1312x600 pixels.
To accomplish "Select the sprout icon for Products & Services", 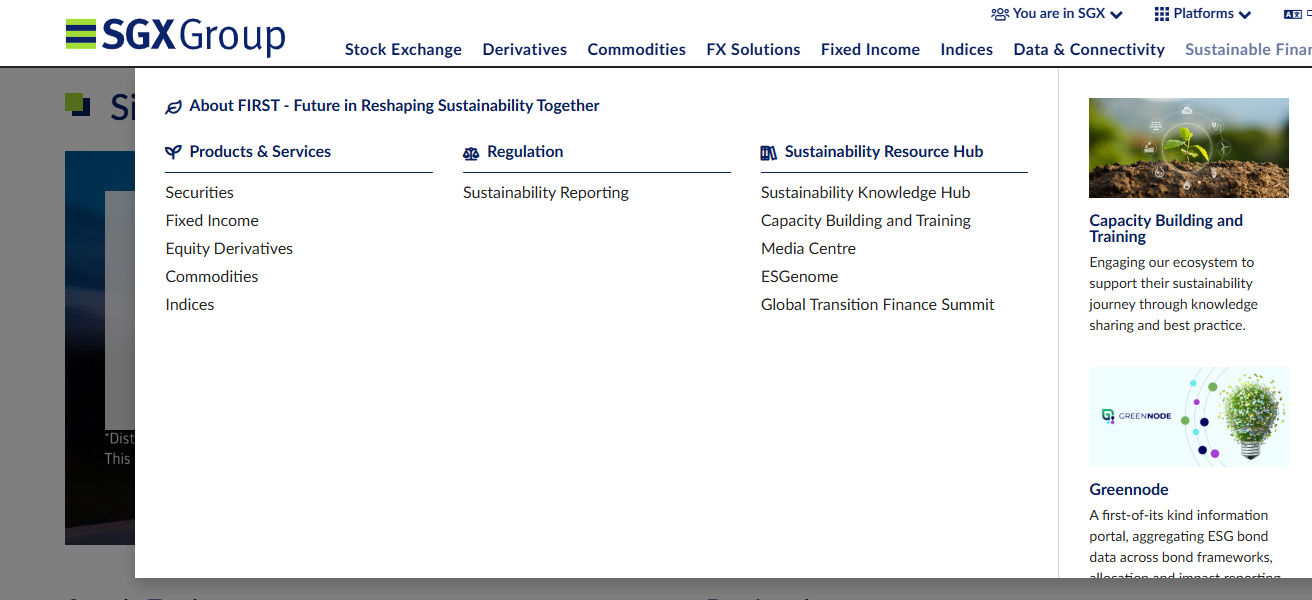I will click(172, 151).
